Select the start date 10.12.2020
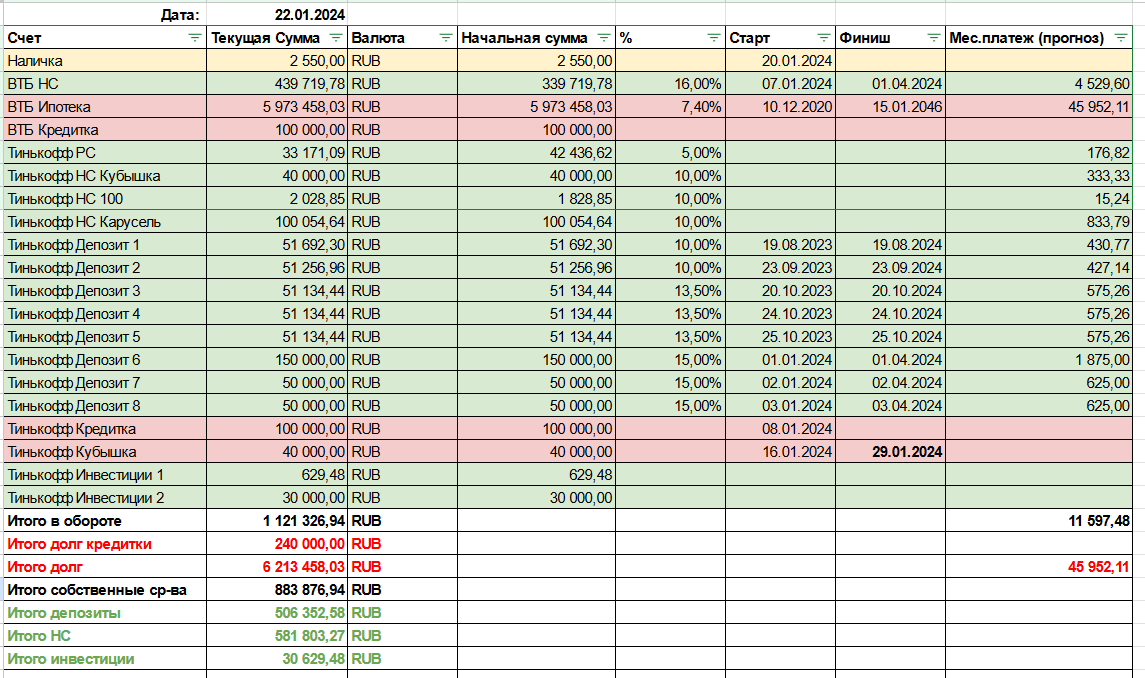The width and height of the screenshot is (1145, 678). [x=781, y=107]
